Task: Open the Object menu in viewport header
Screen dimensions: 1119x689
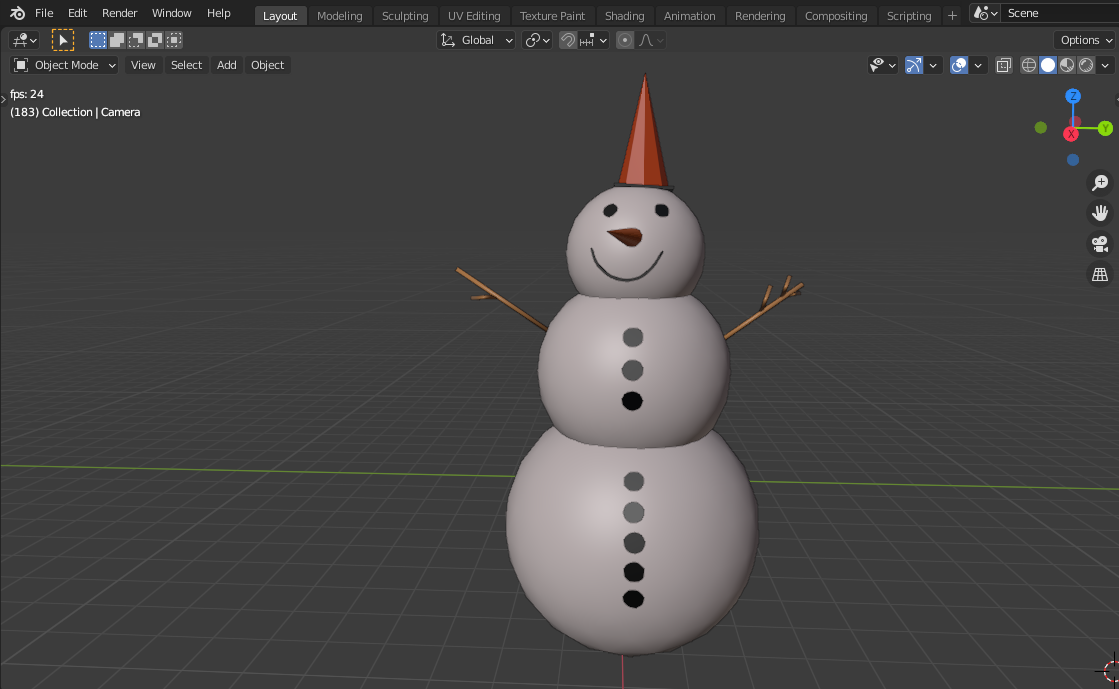Action: coord(268,65)
